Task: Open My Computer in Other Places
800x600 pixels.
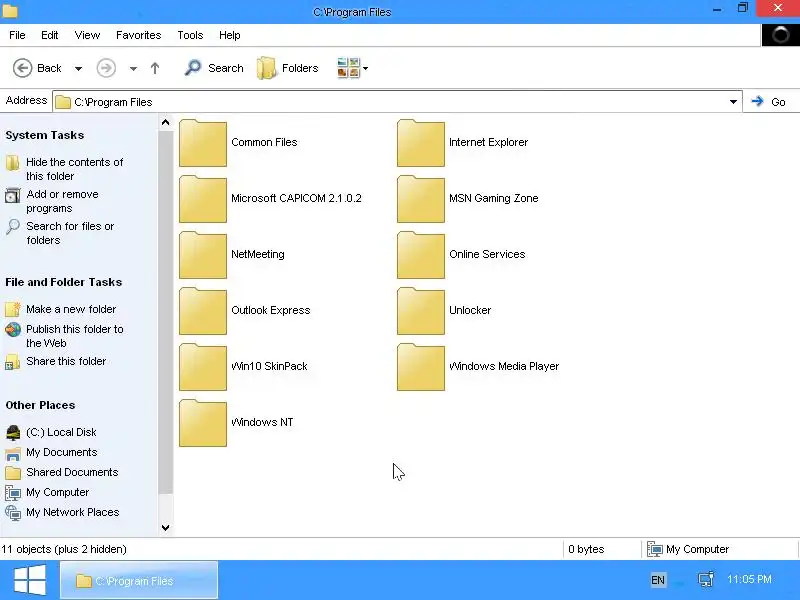Action: point(58,492)
